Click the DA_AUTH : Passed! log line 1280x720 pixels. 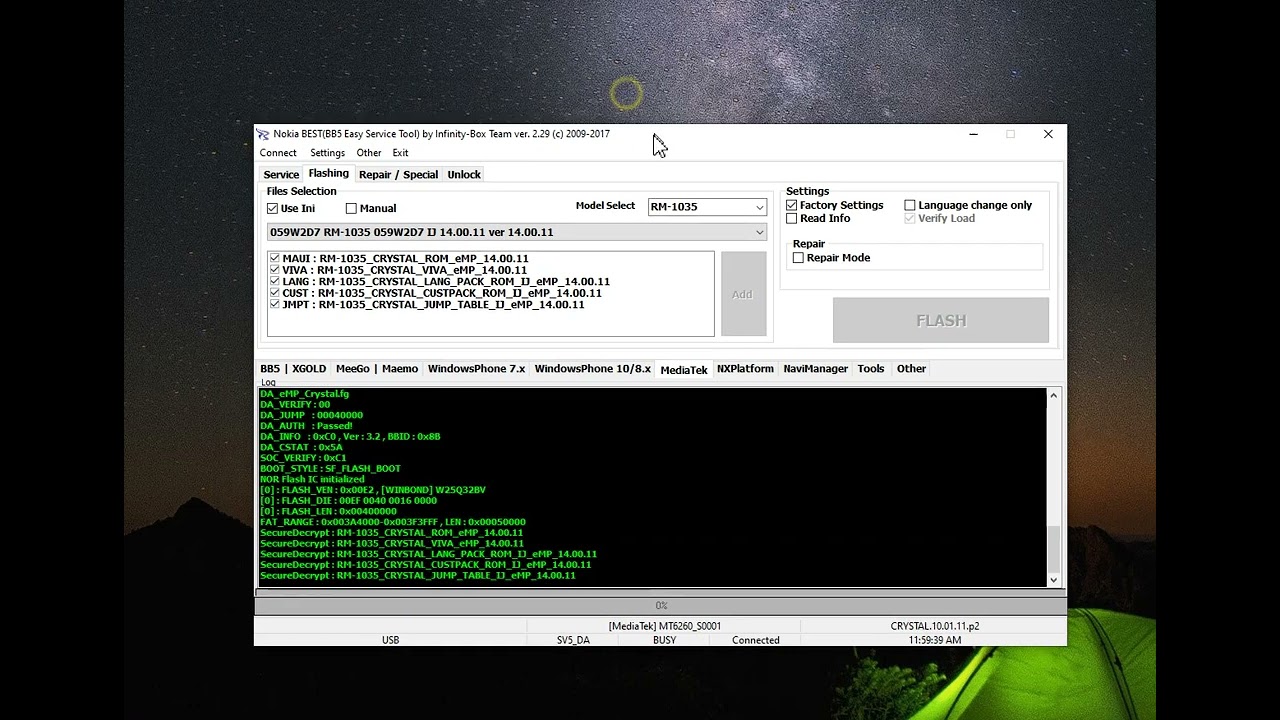coord(306,426)
